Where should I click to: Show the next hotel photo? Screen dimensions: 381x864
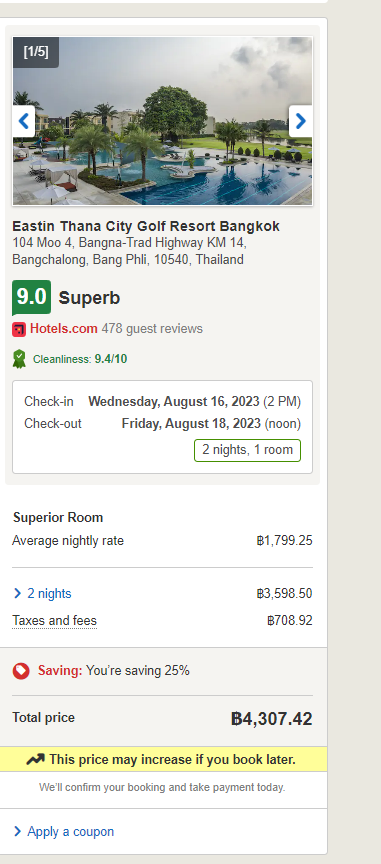300,121
